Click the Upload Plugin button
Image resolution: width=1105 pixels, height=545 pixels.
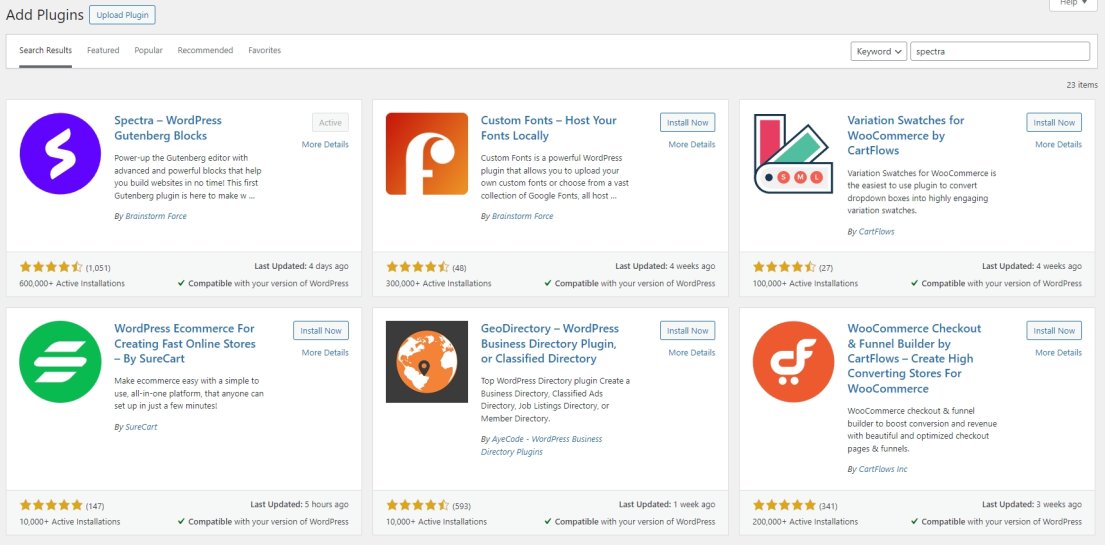[122, 15]
